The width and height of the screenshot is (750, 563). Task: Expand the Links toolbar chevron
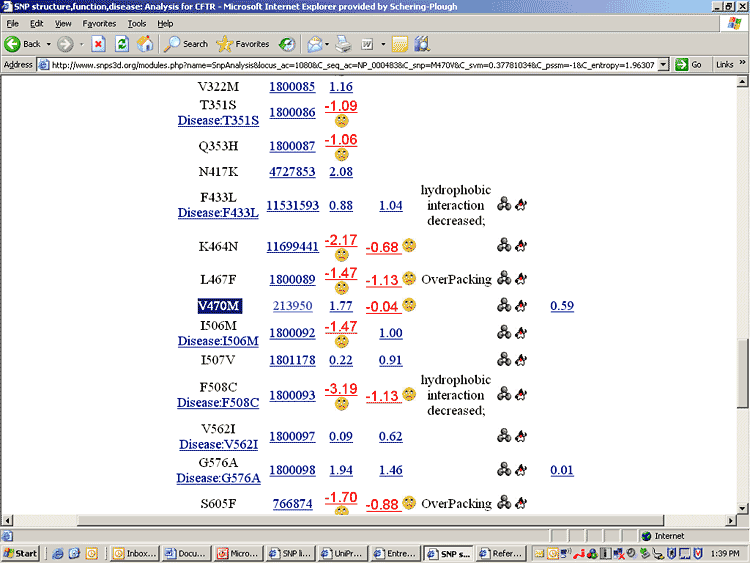[742, 63]
